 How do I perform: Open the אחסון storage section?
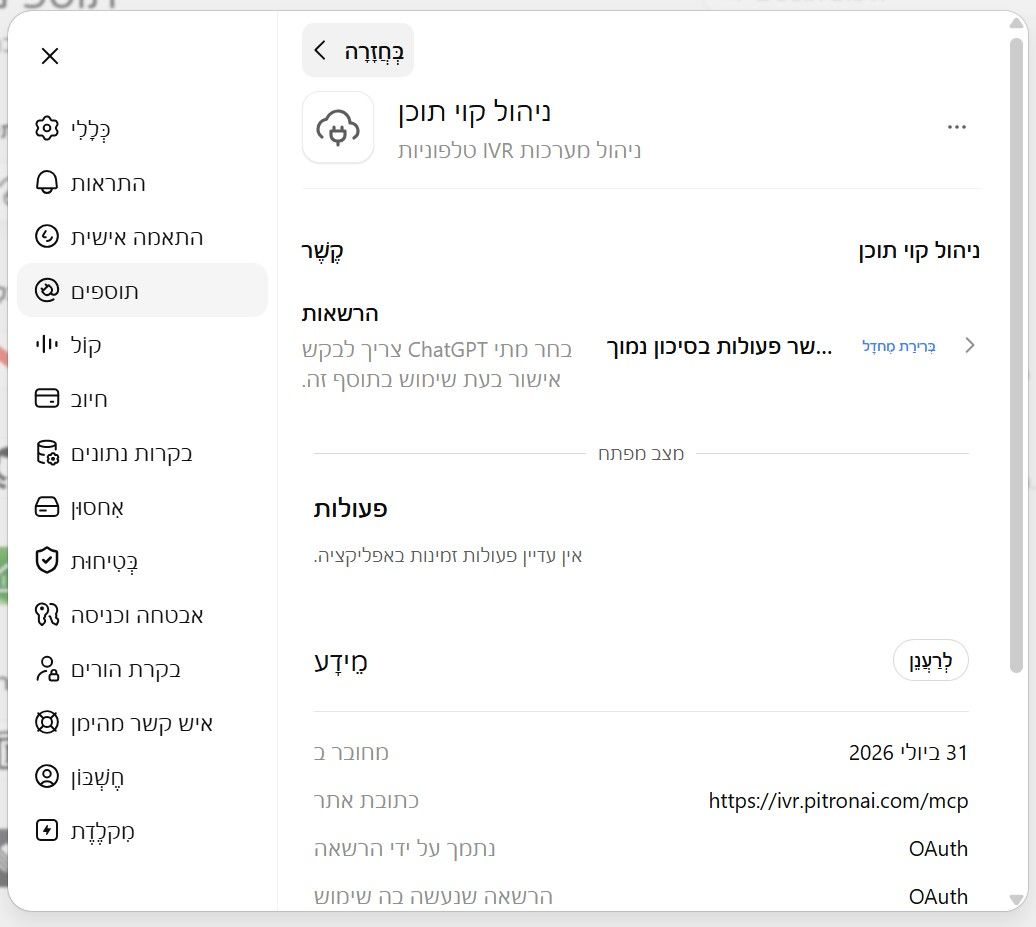click(x=143, y=507)
